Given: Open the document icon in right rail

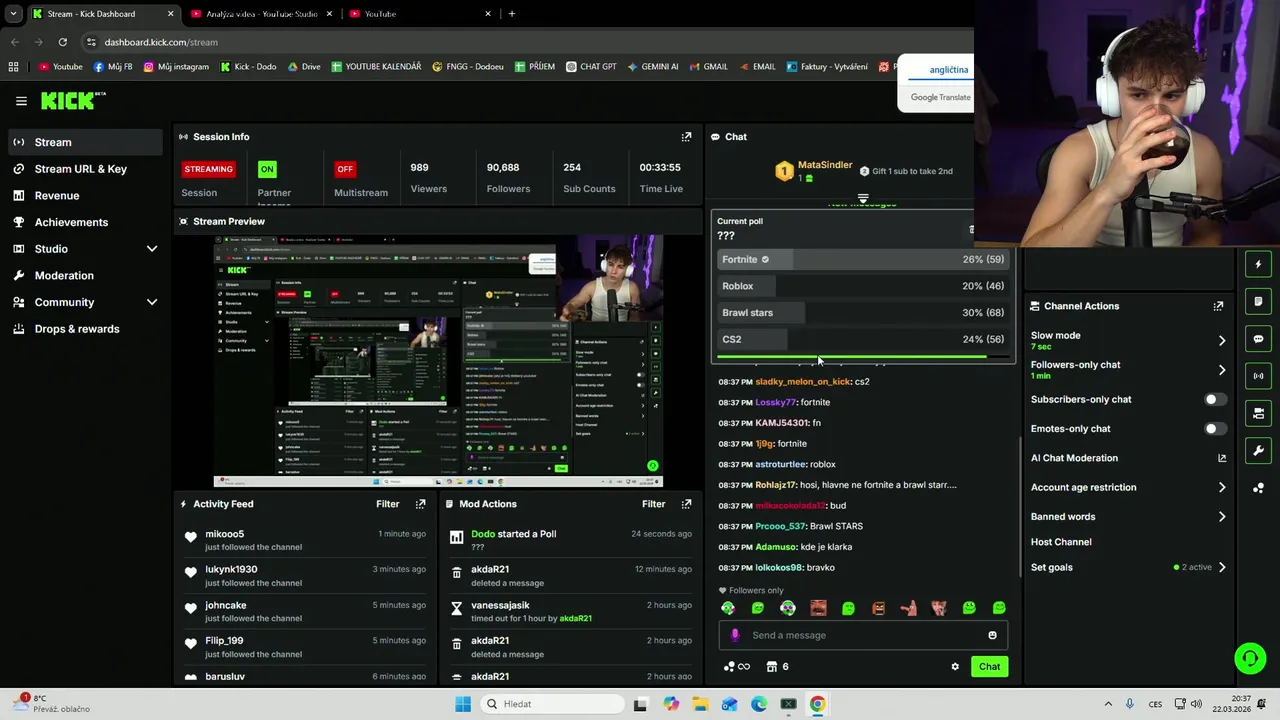Looking at the screenshot, I should tap(1258, 301).
